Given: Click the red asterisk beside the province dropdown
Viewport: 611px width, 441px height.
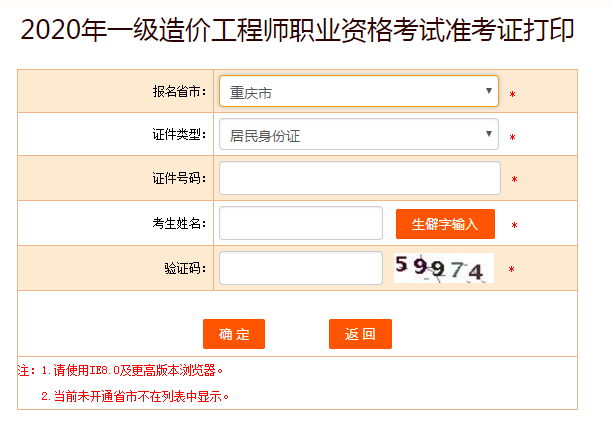Looking at the screenshot, I should 513,94.
